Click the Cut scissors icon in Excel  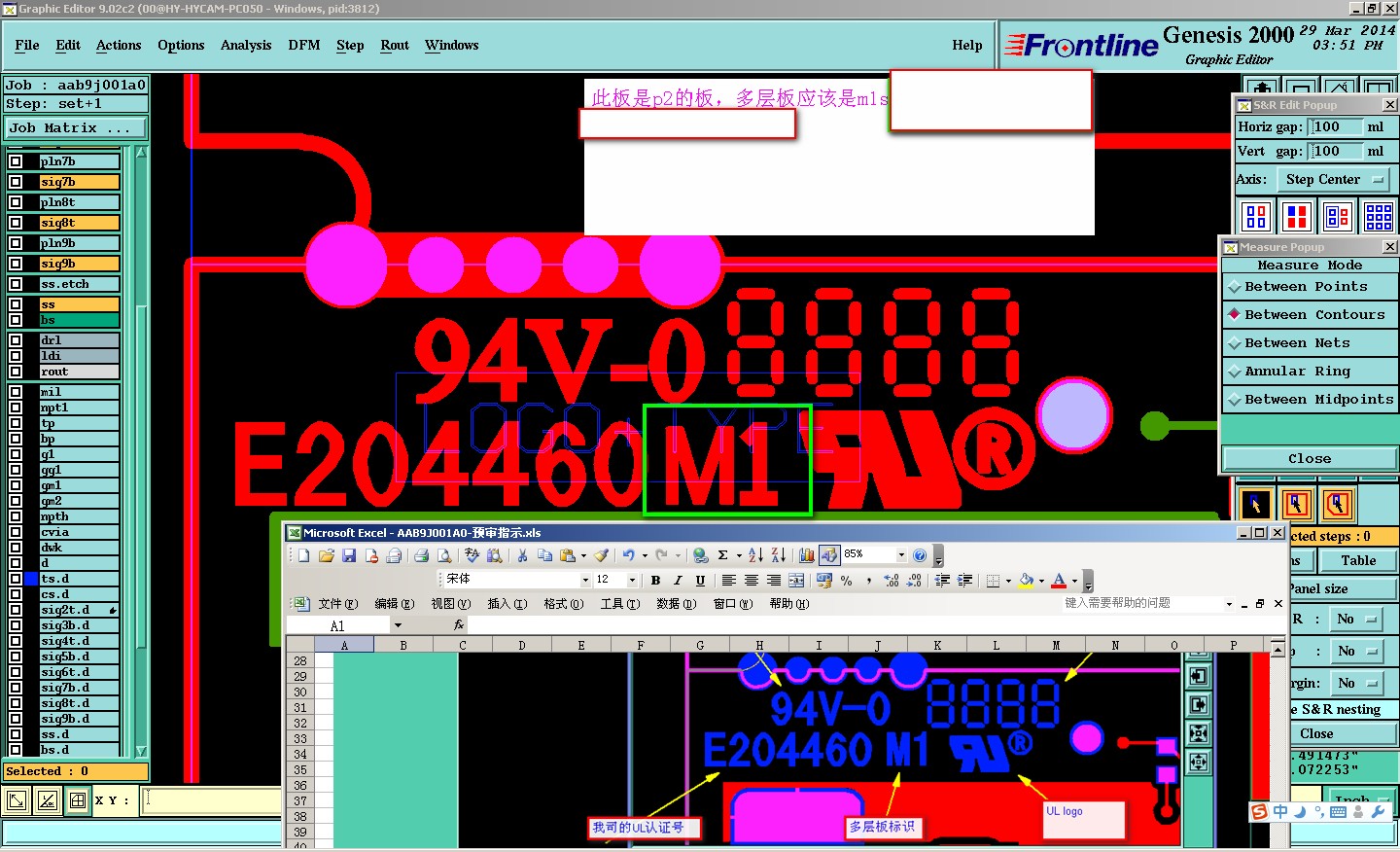[x=522, y=555]
